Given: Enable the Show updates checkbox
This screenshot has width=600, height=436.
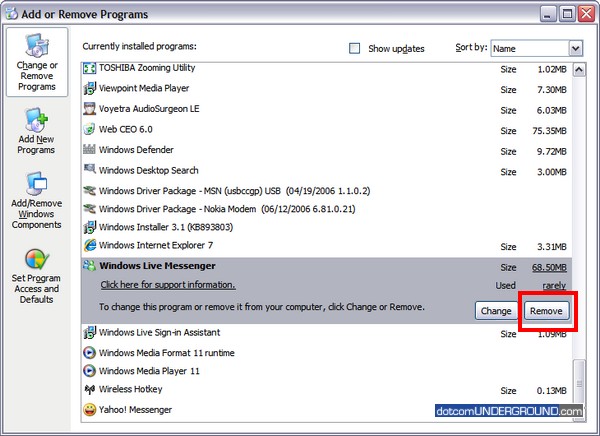Looking at the screenshot, I should point(355,49).
